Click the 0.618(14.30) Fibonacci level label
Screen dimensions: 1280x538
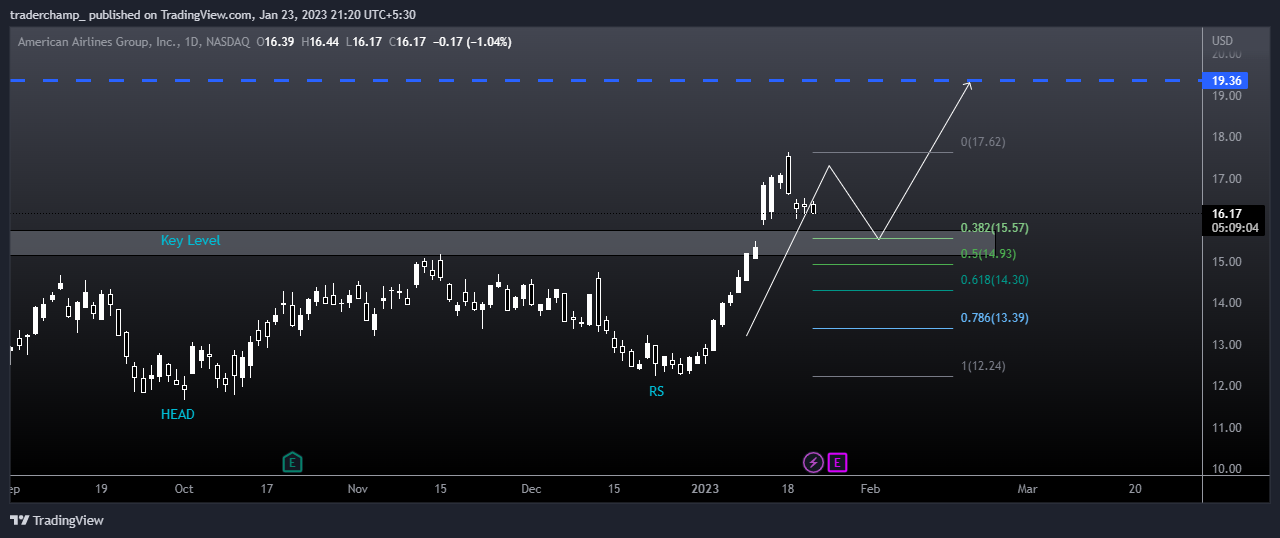pos(994,280)
